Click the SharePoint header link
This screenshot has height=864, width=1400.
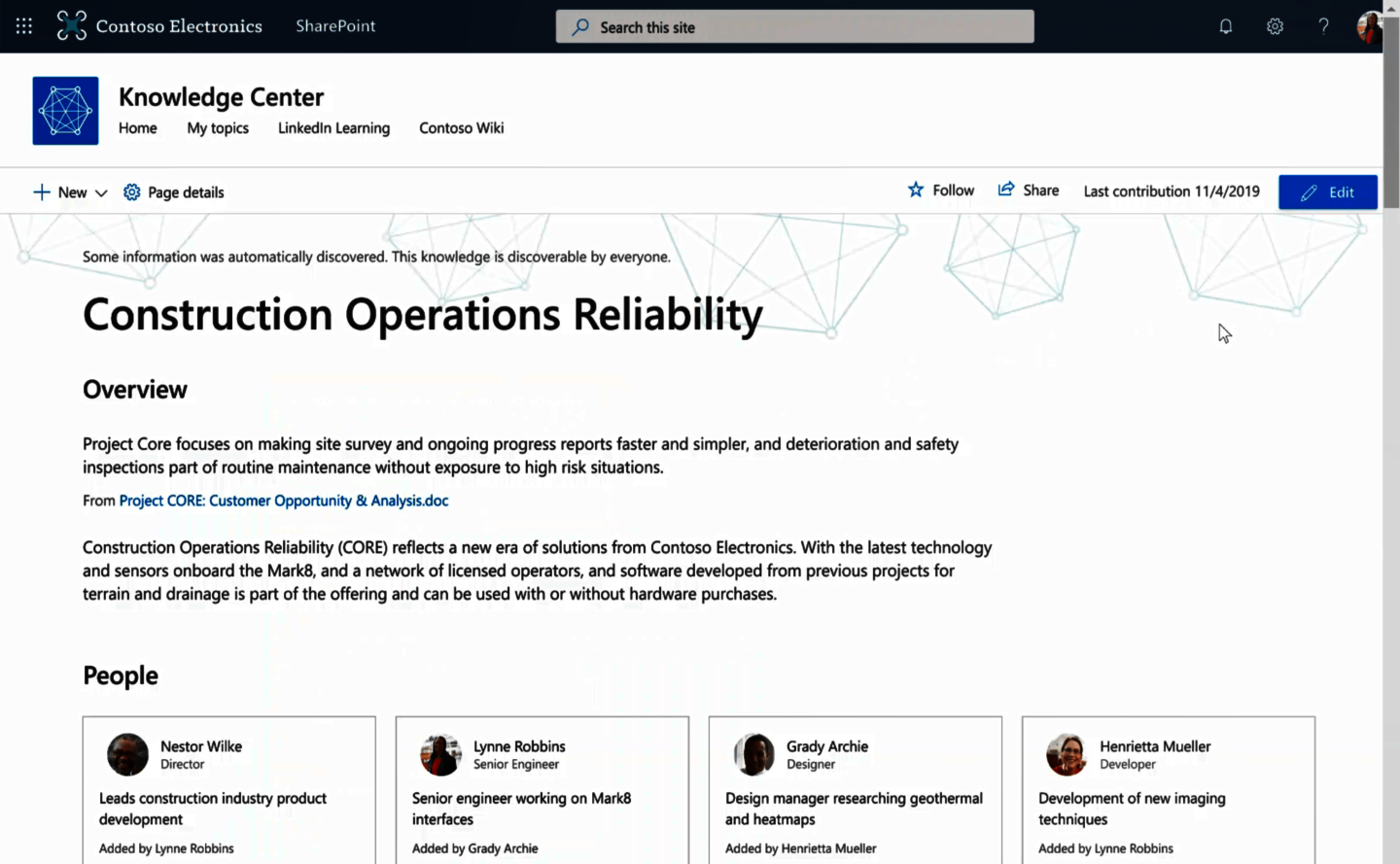click(x=335, y=26)
